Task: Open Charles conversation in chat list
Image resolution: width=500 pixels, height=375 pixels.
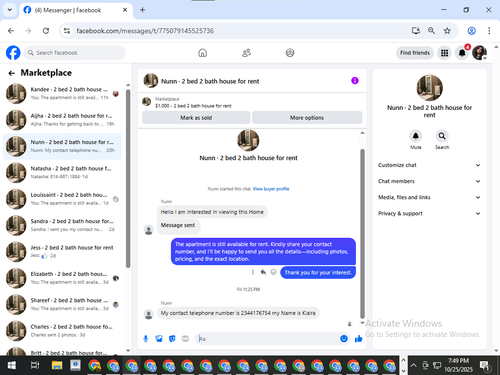Action: pyautogui.click(x=62, y=330)
